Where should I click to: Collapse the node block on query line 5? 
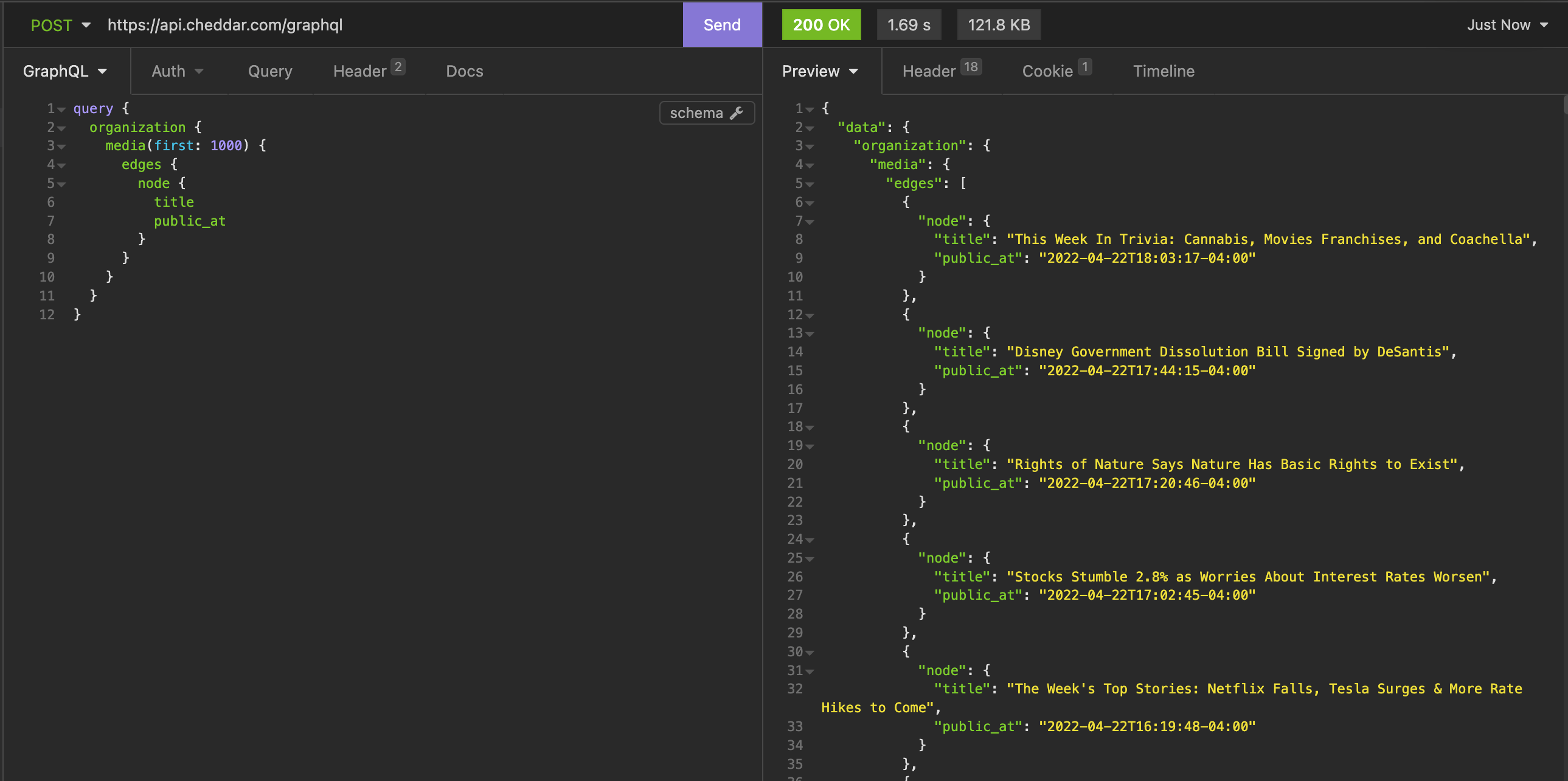[x=61, y=184]
